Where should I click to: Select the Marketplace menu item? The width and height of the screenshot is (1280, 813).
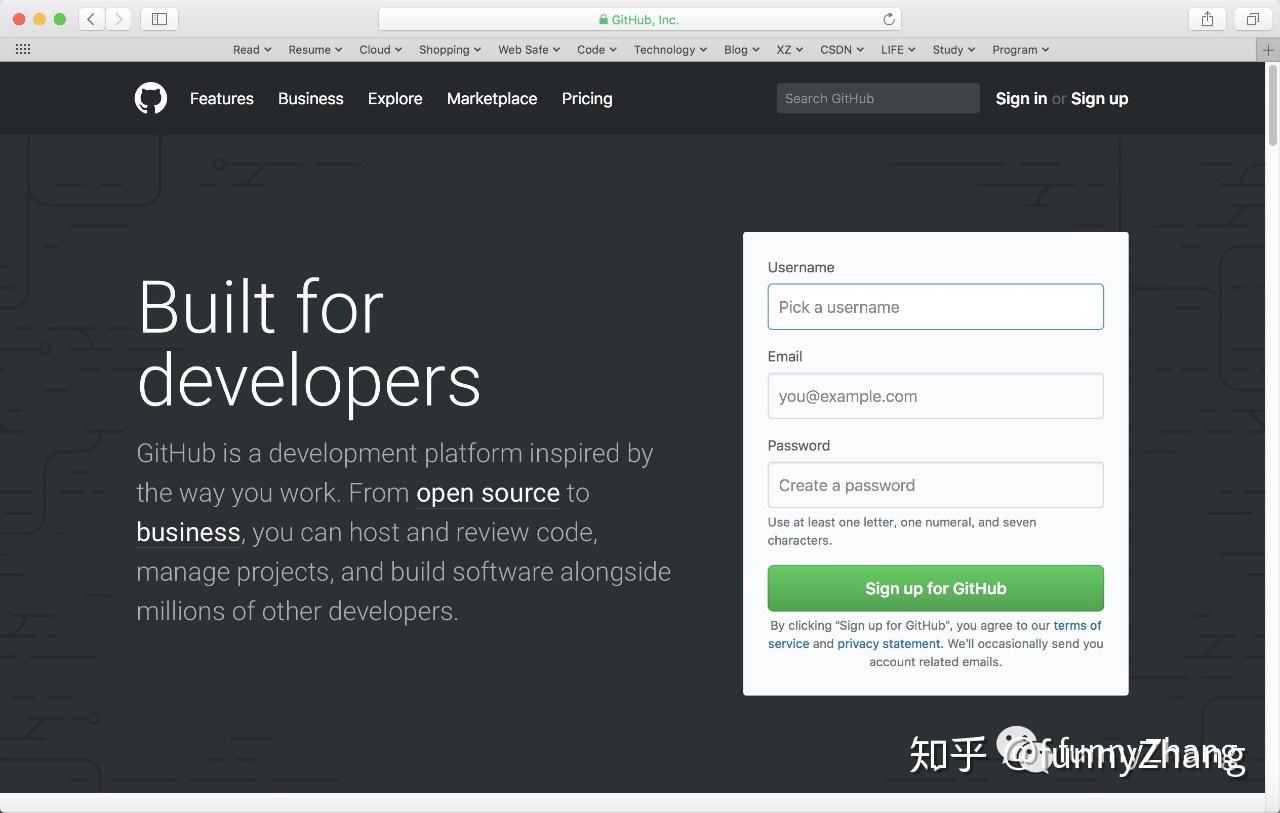click(x=492, y=98)
